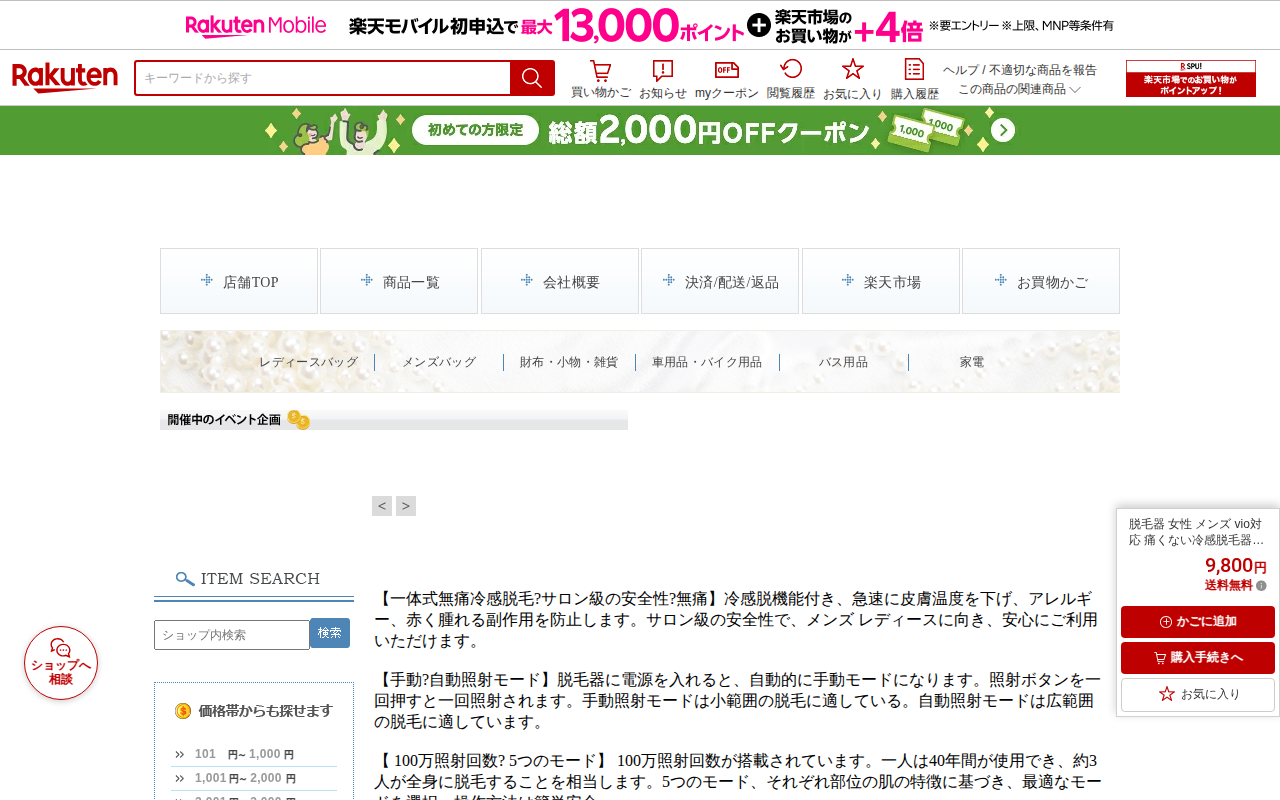Click the info icon beside 送料無料
1280x800 pixels.
(x=1261, y=586)
